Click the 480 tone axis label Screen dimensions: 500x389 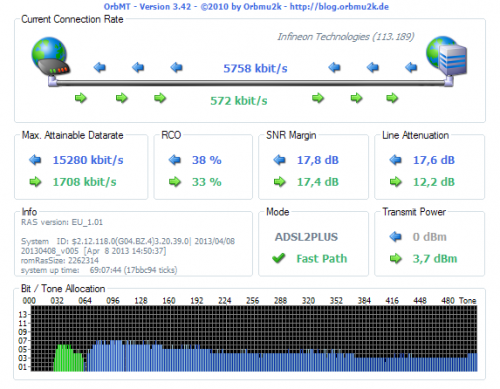click(x=448, y=301)
